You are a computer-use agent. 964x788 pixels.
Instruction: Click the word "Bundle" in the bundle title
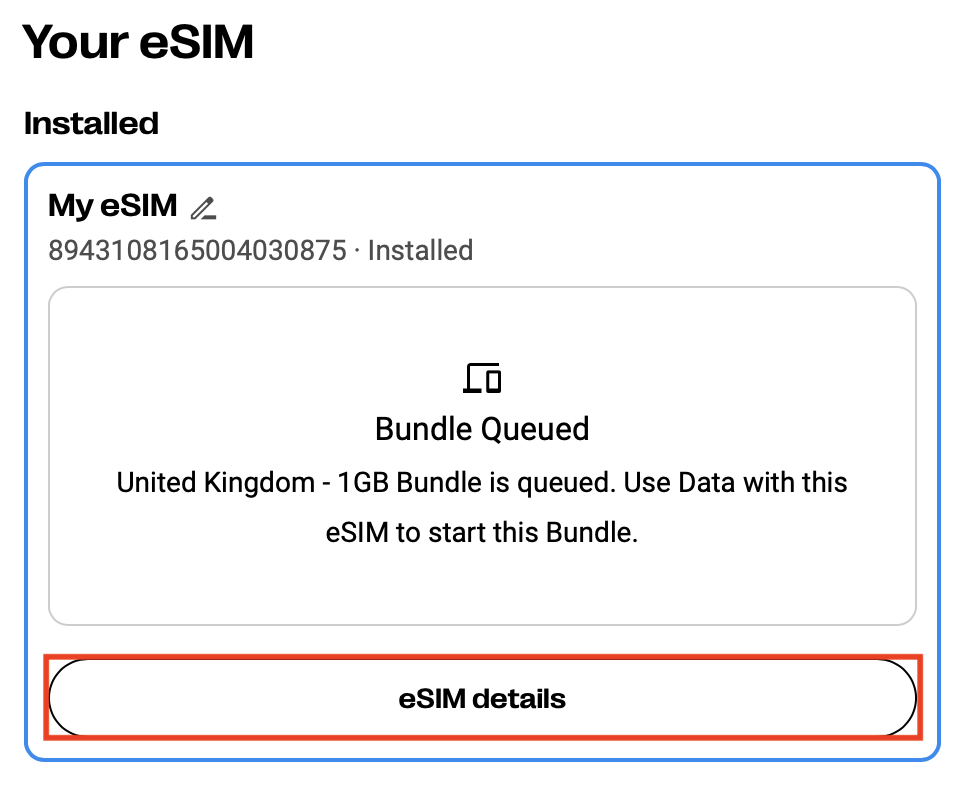point(425,429)
